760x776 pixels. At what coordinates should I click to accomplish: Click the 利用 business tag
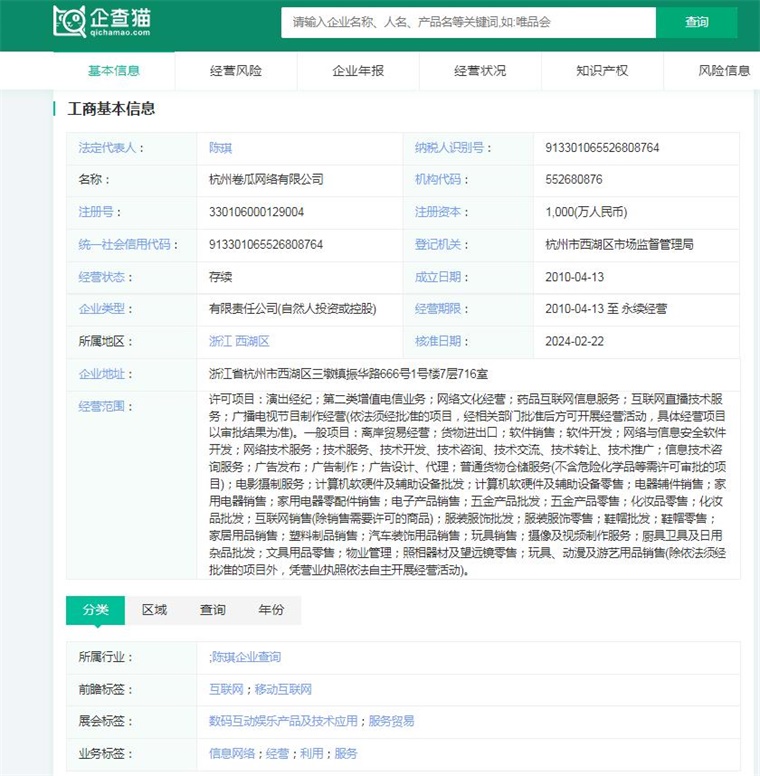click(312, 754)
